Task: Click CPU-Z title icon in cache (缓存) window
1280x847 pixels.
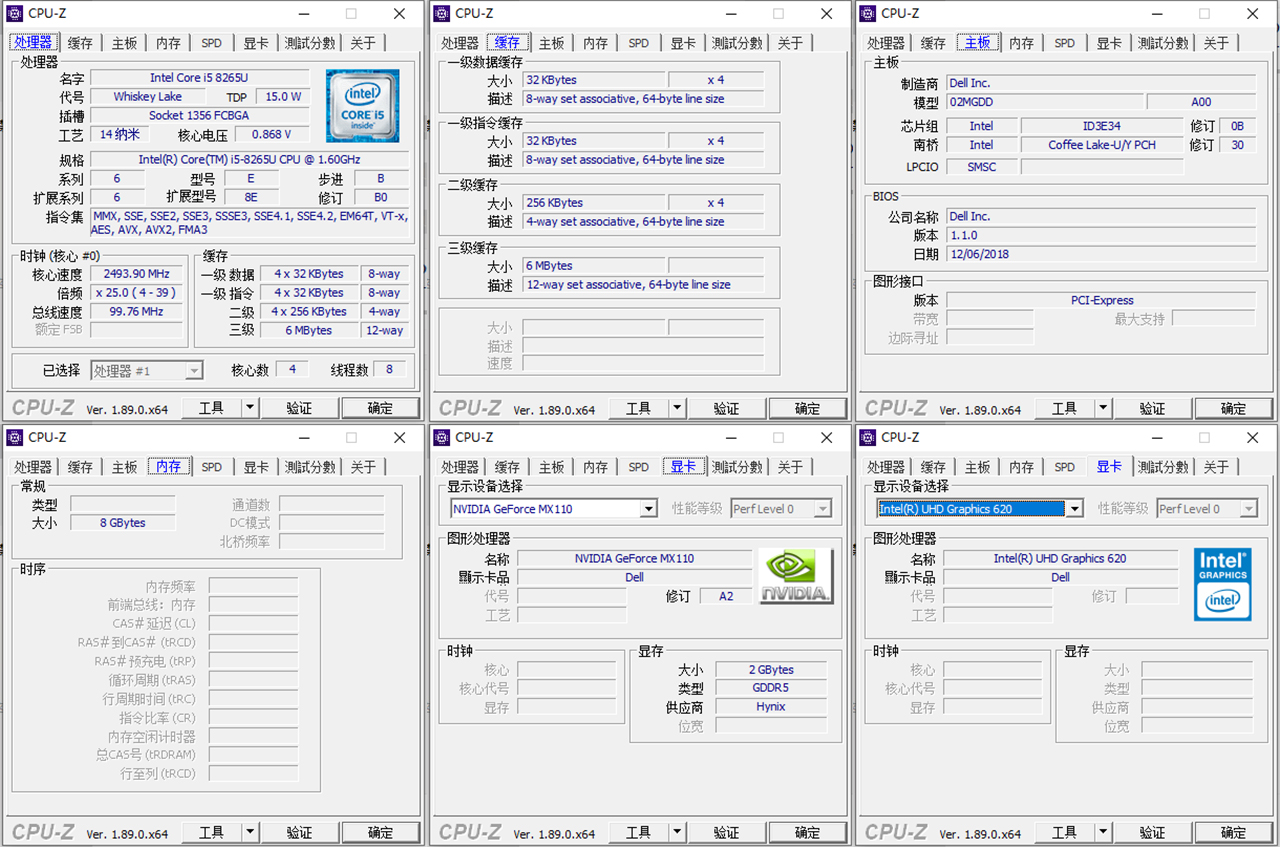Action: click(442, 13)
